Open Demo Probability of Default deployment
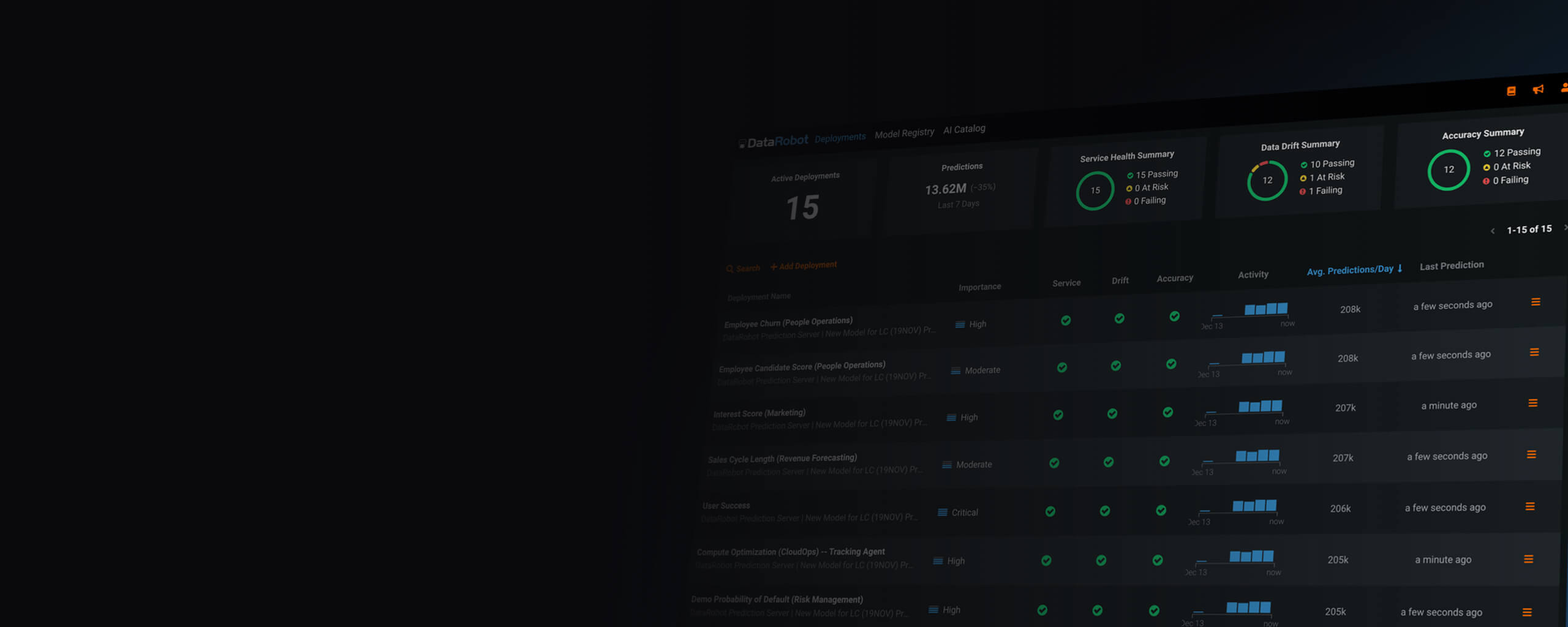This screenshot has height=627, width=1568. [x=777, y=599]
